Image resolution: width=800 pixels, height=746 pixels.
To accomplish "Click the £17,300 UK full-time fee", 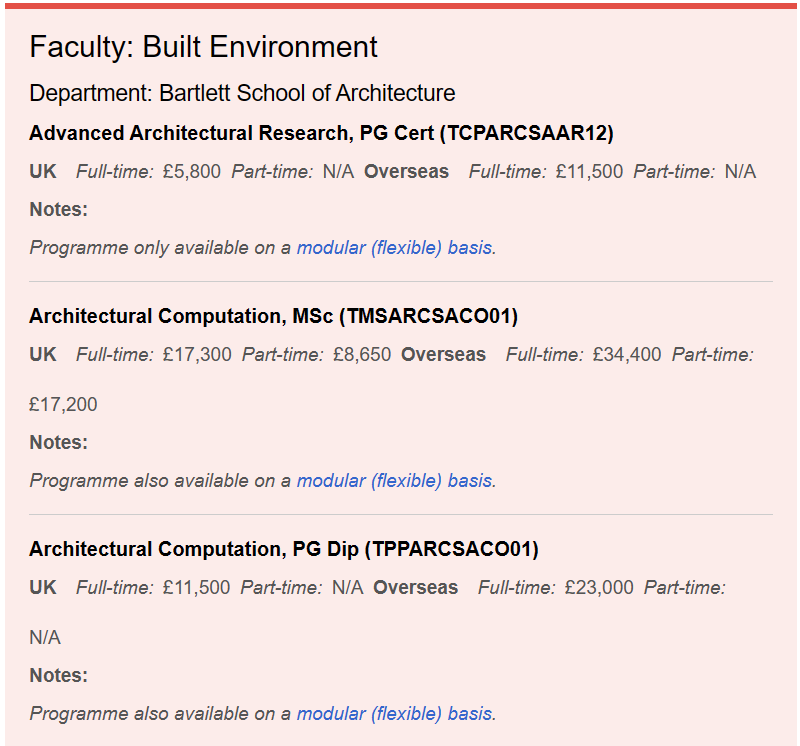I will point(196,354).
